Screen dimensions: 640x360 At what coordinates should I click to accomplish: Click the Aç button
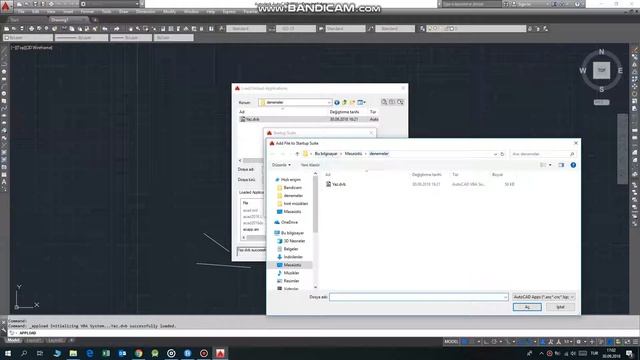tap(527, 307)
